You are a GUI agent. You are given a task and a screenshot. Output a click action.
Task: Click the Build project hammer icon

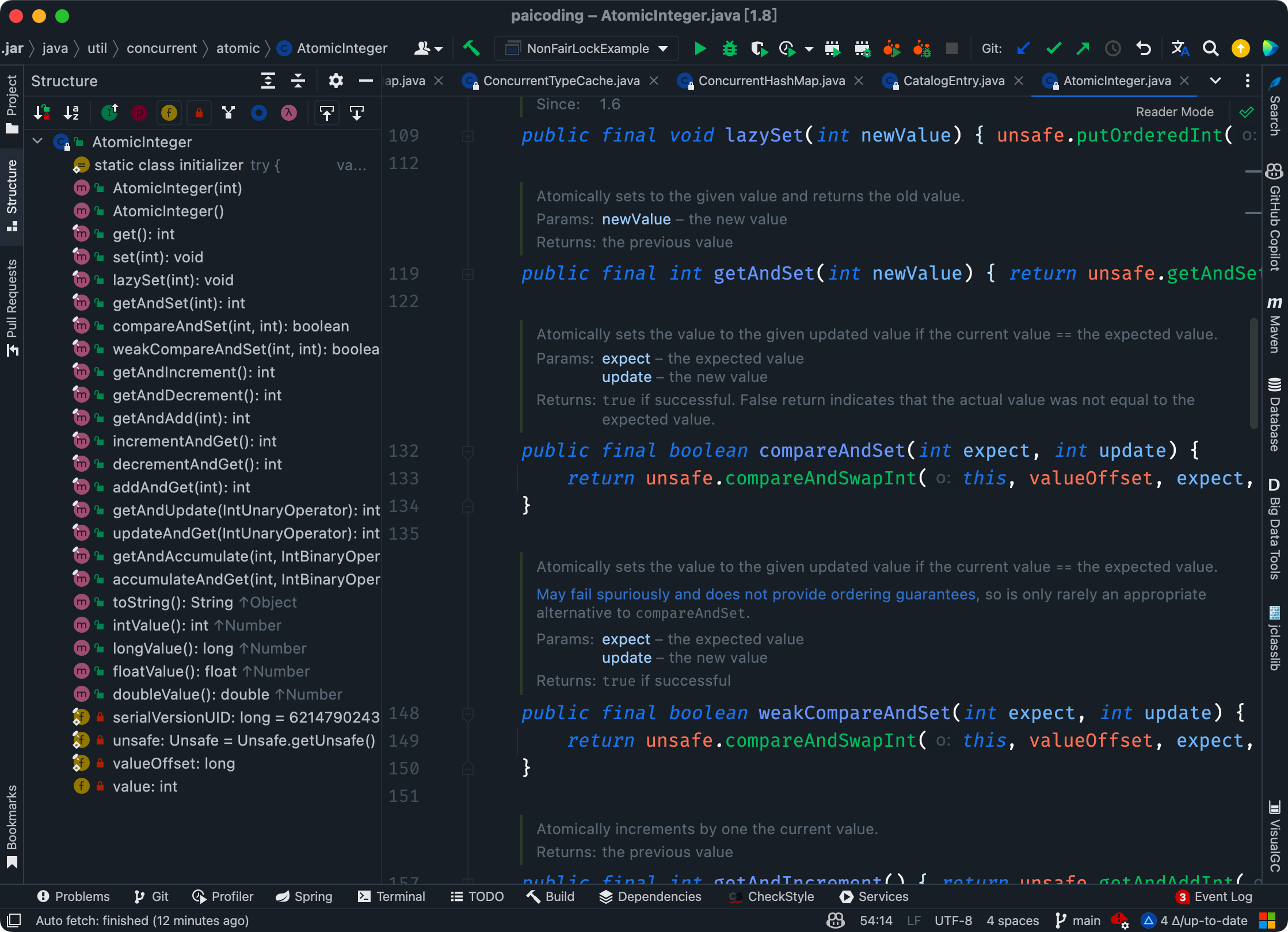point(471,49)
